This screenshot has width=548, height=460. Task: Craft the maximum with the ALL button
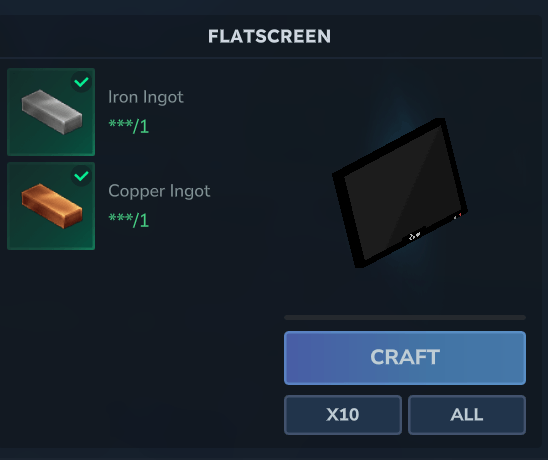click(467, 415)
